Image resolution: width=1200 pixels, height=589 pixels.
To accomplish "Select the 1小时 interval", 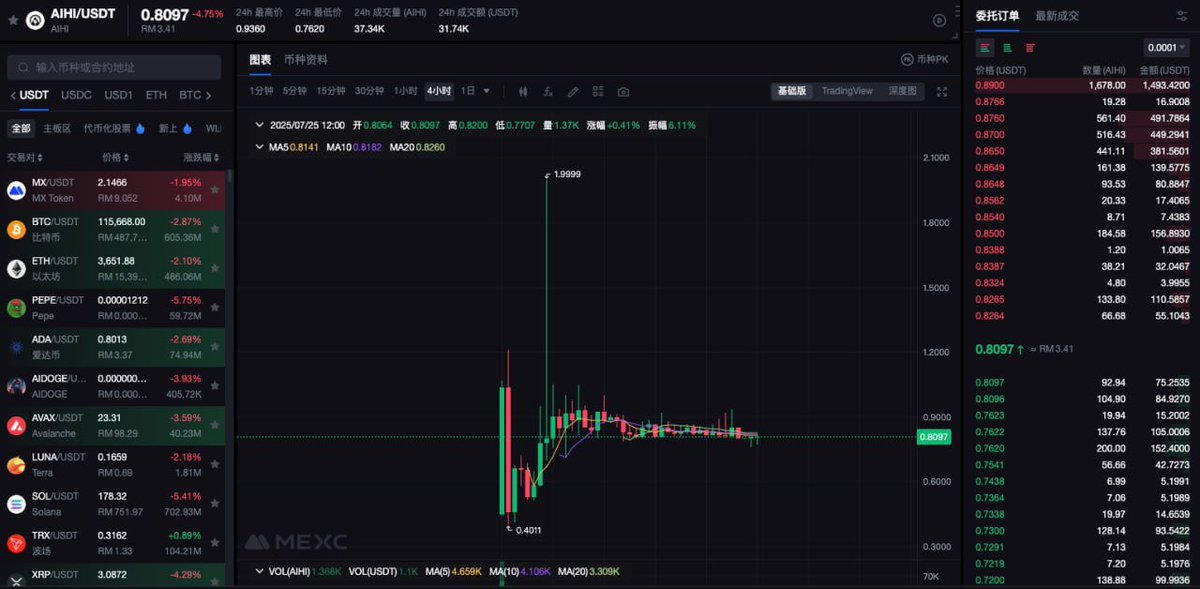I will tap(405, 91).
